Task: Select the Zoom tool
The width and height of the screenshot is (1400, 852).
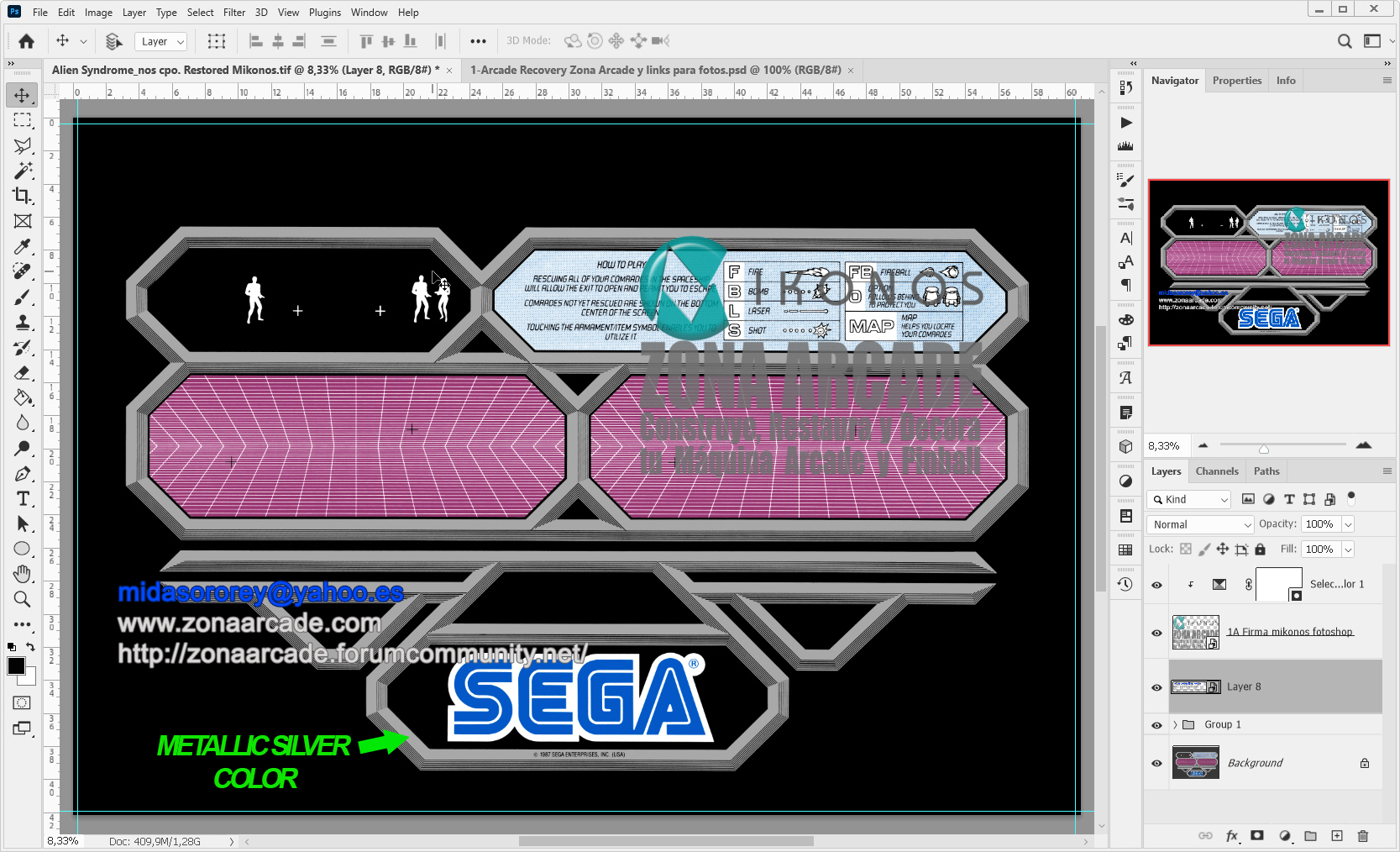Action: coord(23,599)
